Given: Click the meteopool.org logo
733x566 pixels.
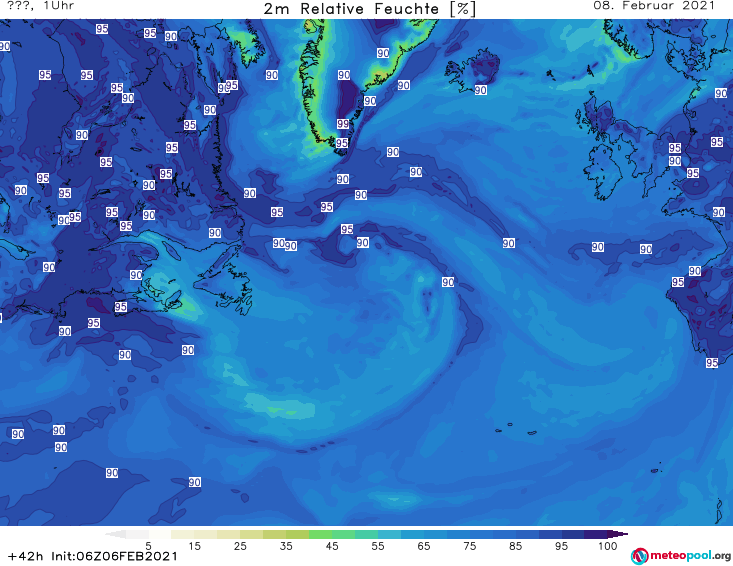Looking at the screenshot, I should coord(681,556).
